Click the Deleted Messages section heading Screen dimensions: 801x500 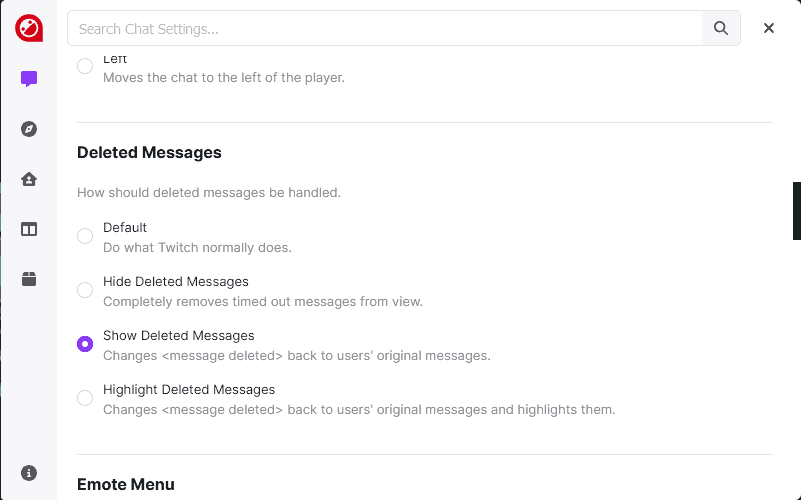point(149,153)
